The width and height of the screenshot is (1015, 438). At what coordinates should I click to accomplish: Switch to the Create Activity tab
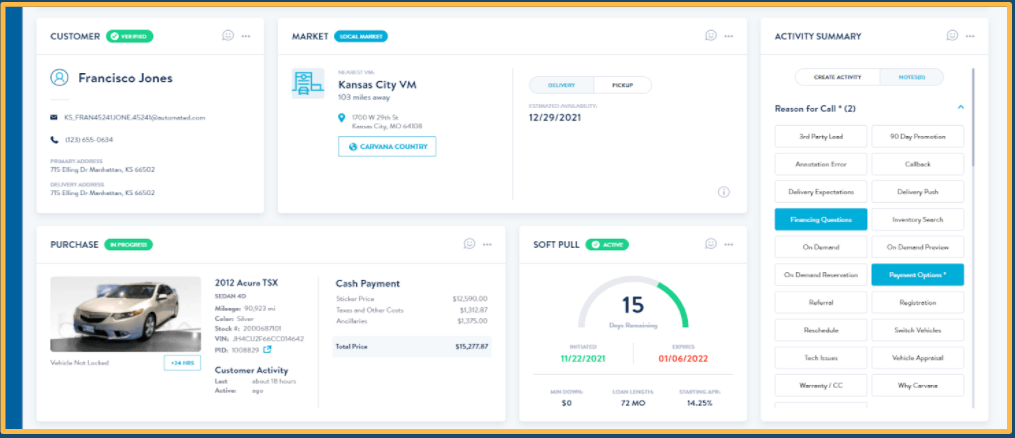pos(837,77)
